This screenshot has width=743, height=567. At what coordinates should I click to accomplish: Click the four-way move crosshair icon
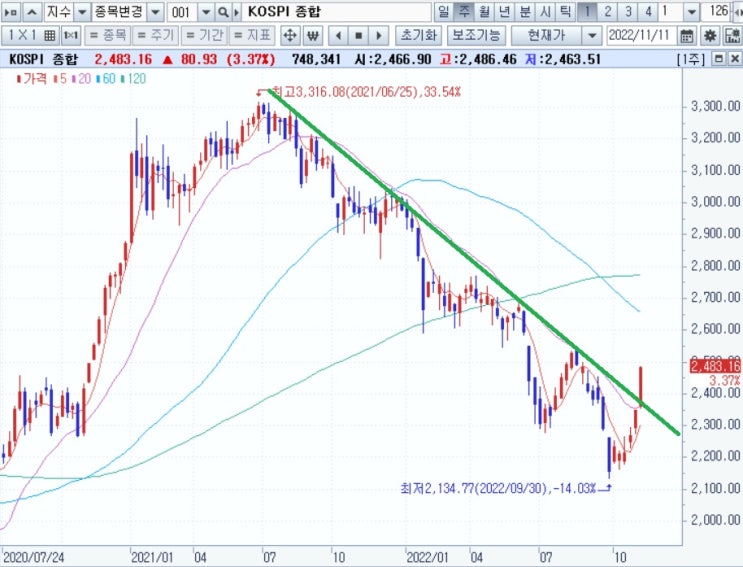290,36
